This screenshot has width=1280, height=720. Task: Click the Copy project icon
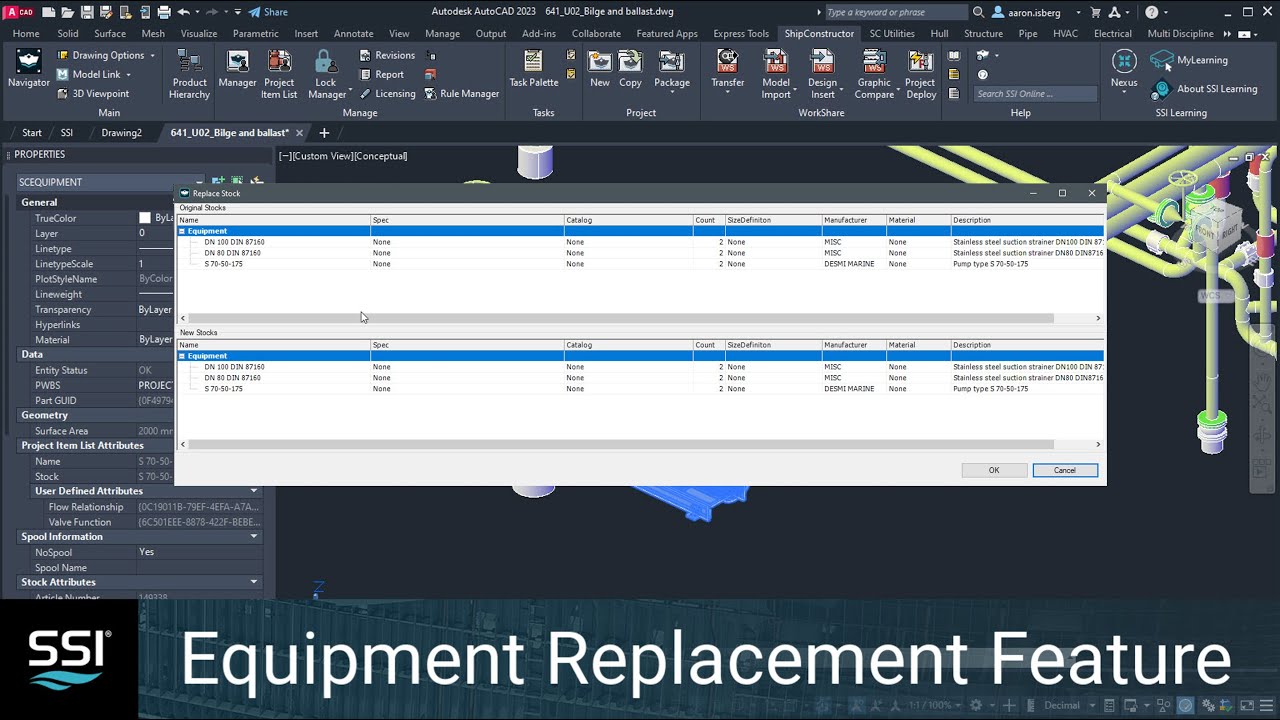click(630, 70)
